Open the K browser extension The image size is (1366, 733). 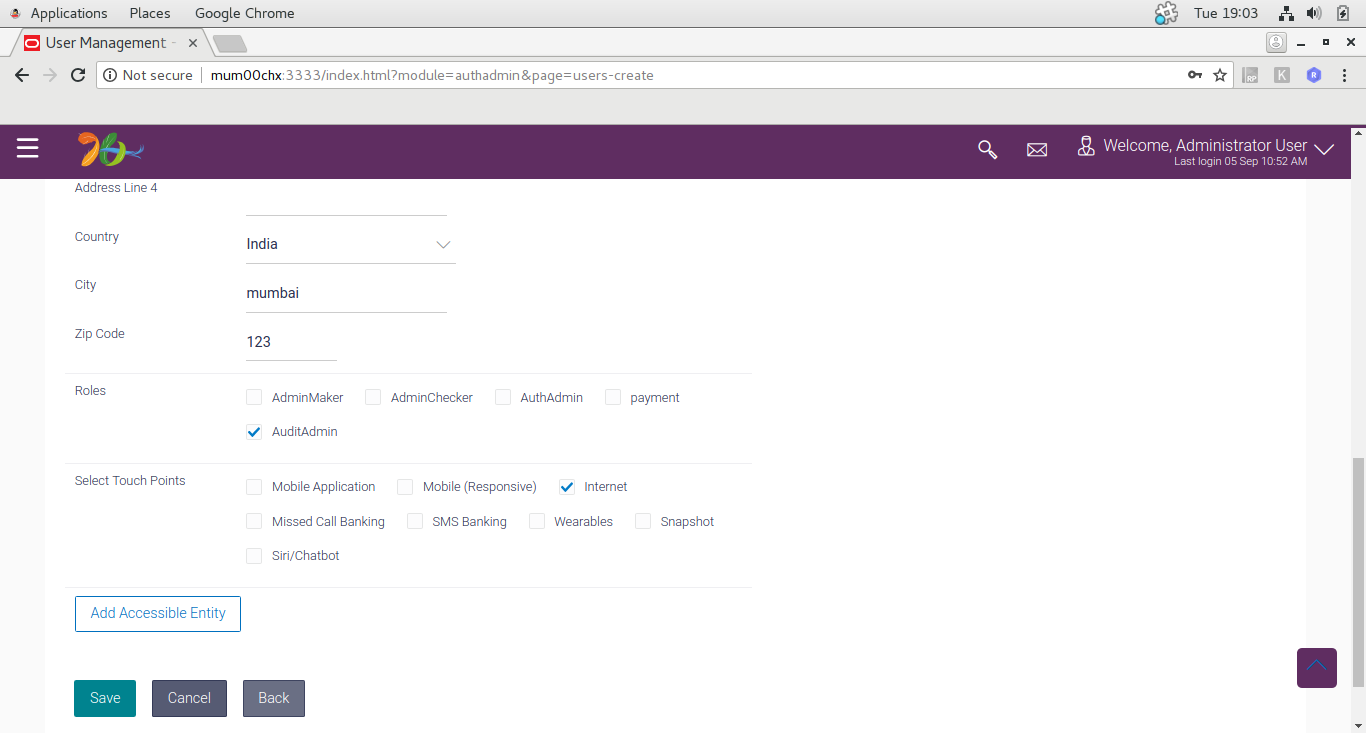point(1282,75)
